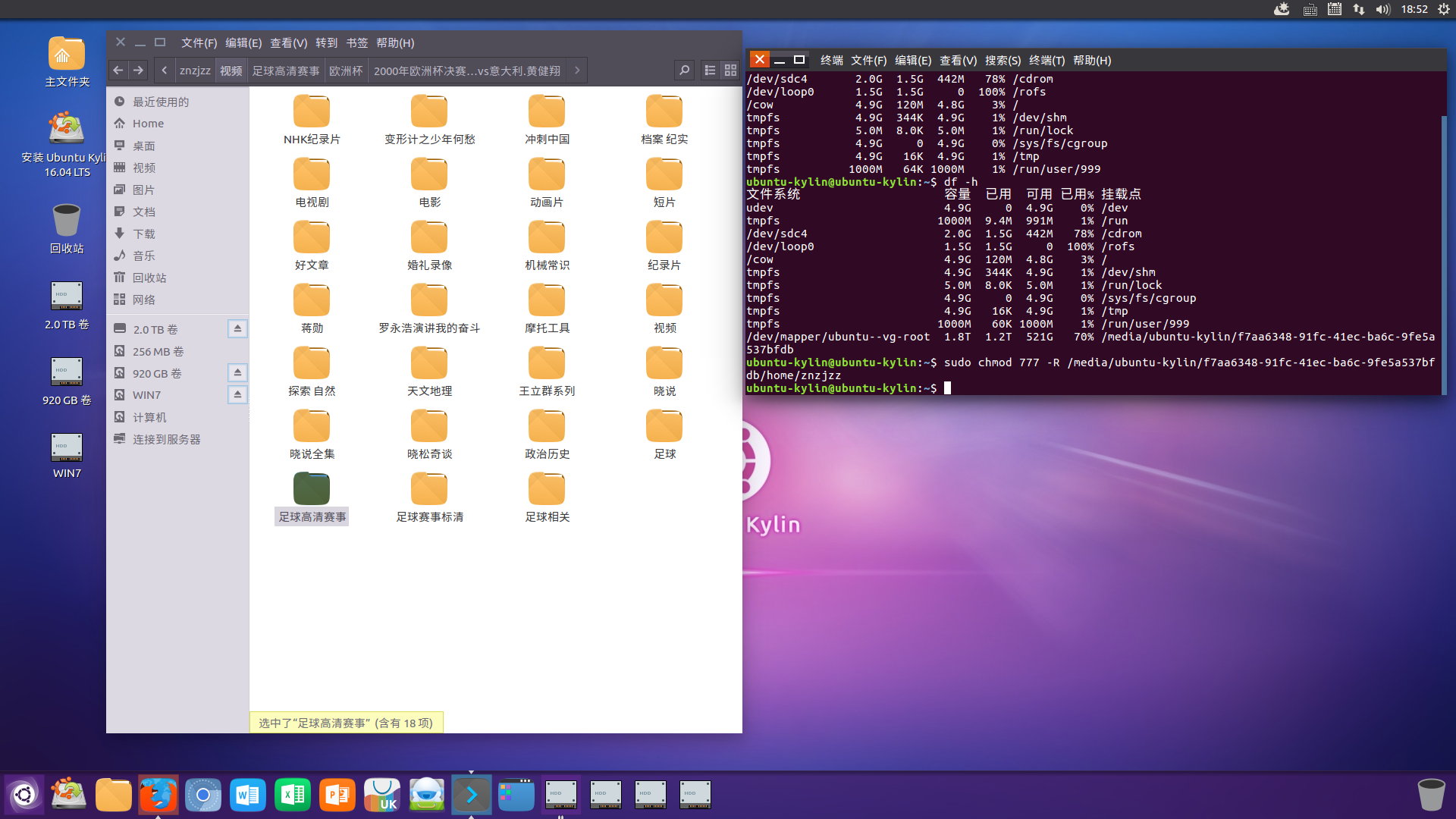The width and height of the screenshot is (1456, 819).
Task: Open the Ubuntu Kylin start menu
Action: coord(24,795)
